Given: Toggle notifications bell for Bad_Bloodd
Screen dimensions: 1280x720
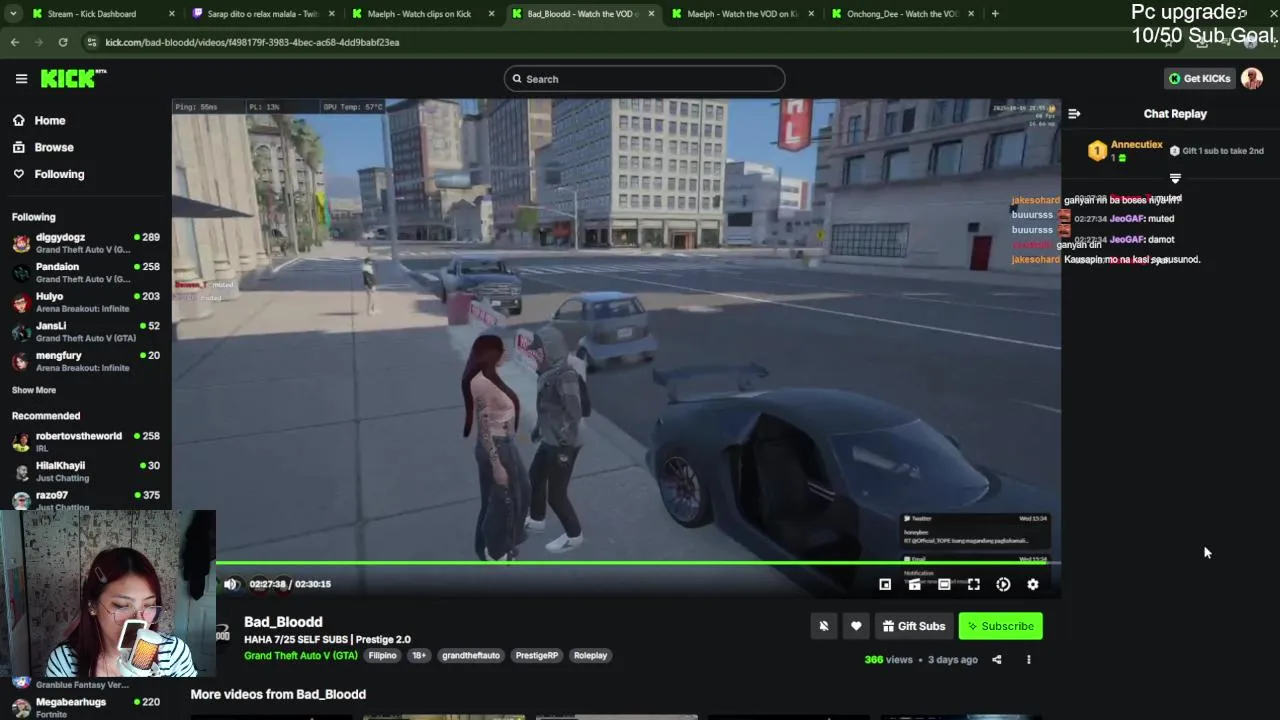Looking at the screenshot, I should point(824,626).
